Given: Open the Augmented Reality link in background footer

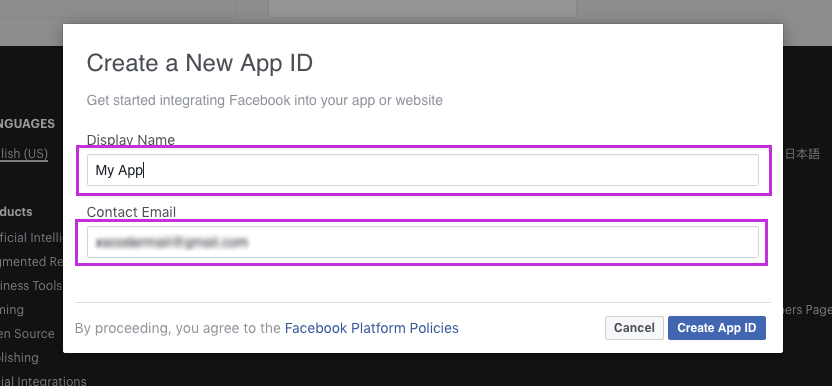Looking at the screenshot, I should pos(31,262).
